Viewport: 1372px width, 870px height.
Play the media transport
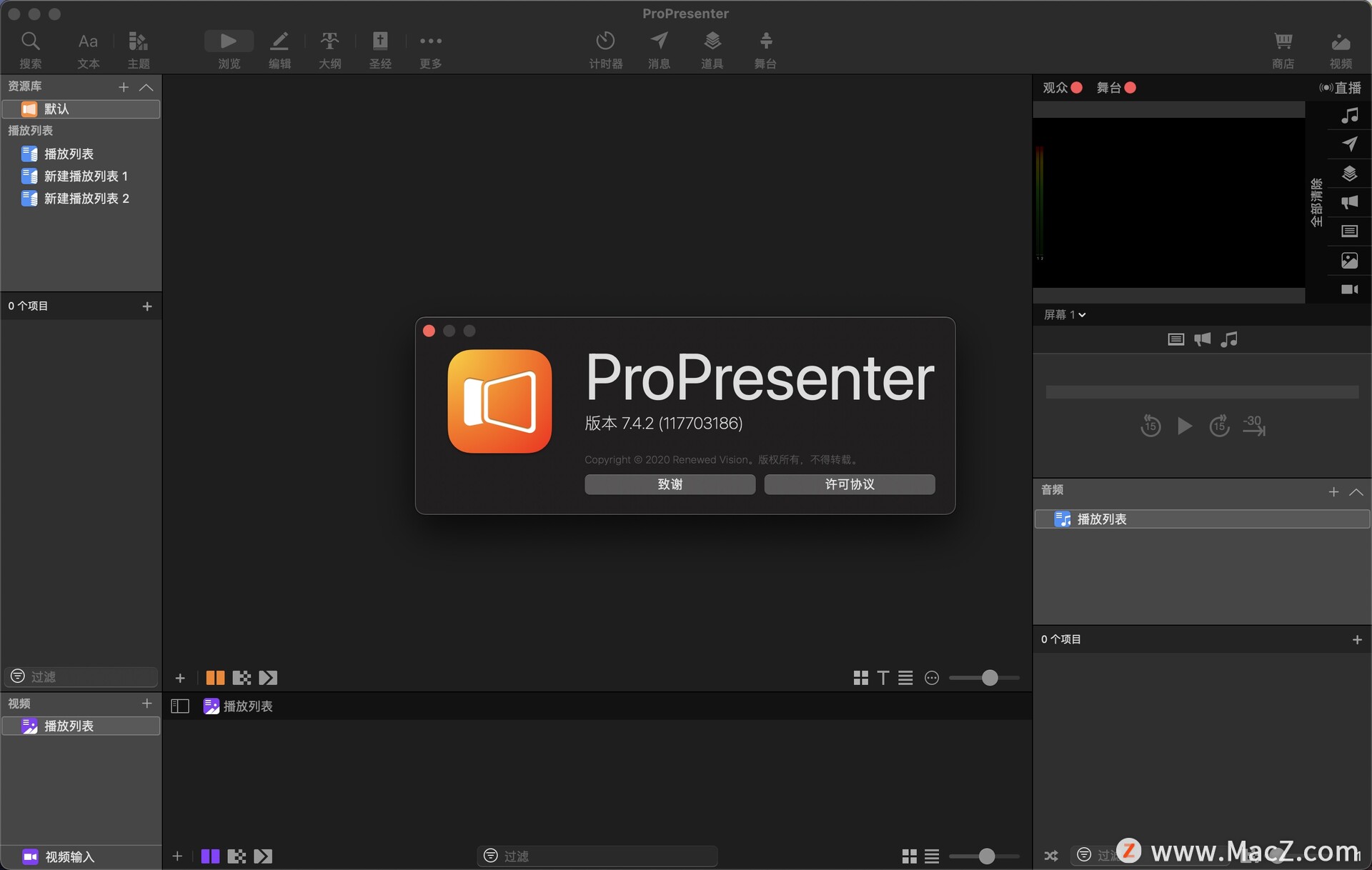(1184, 426)
